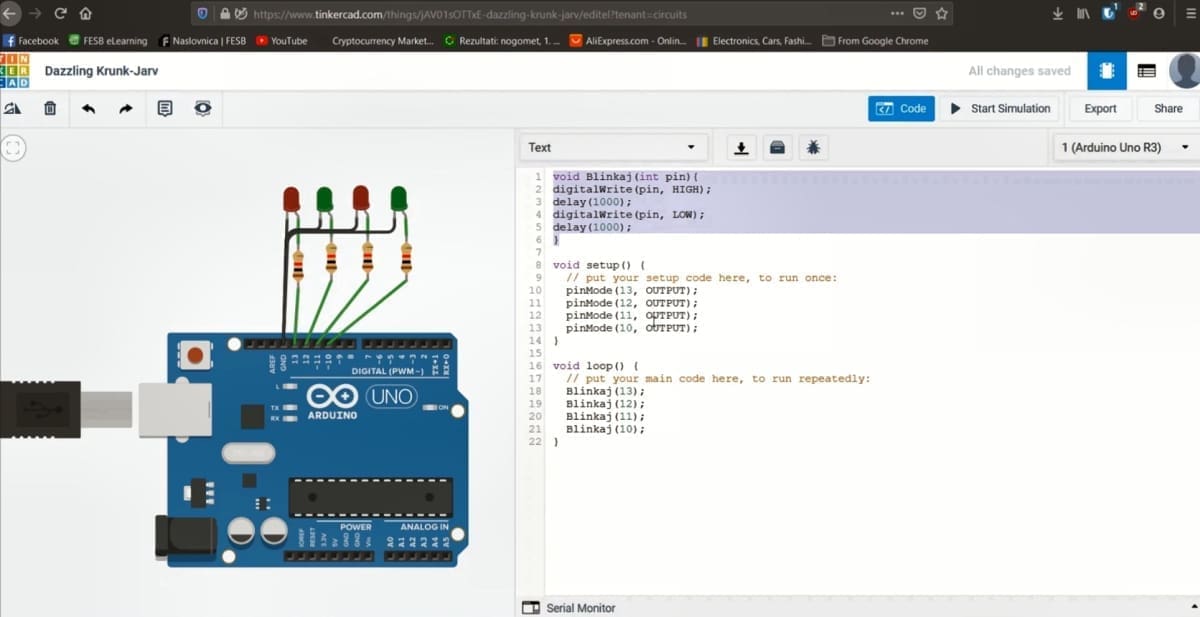This screenshot has height=617, width=1200.
Task: Click the zoom to fit button
Action: pyautogui.click(x=13, y=148)
